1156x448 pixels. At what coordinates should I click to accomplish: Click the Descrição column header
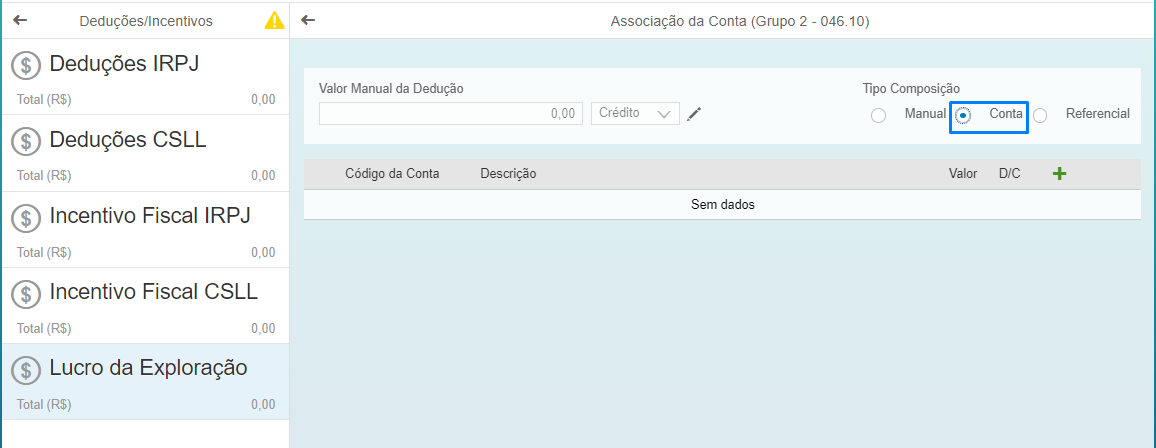pos(508,174)
